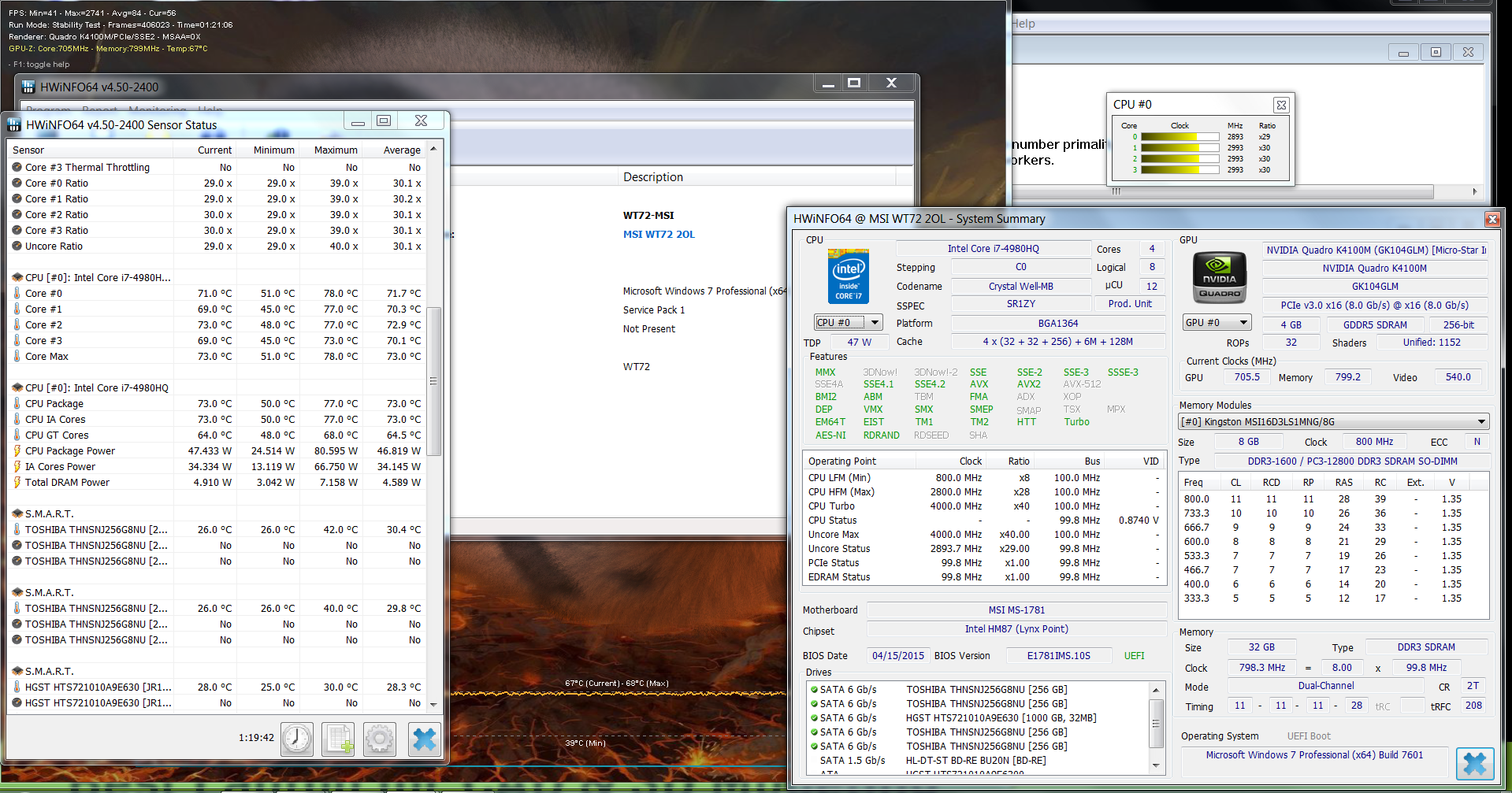Click the NVIDIA Quadro K4100M GPU name field
This screenshot has height=793, width=1512.
(1375, 268)
